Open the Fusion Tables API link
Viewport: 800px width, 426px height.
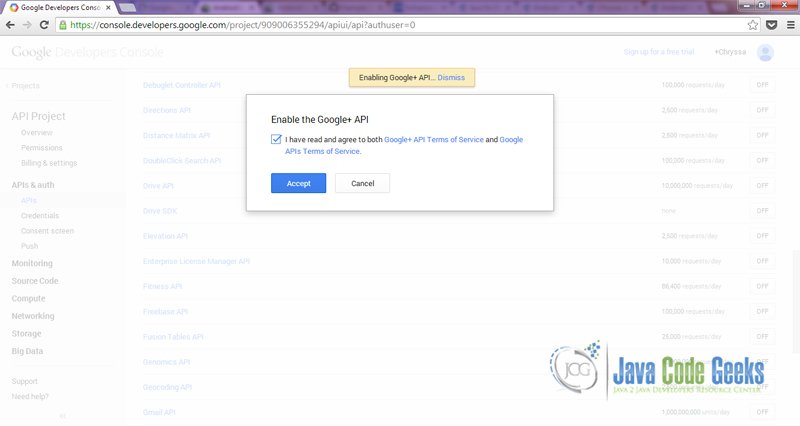173,337
